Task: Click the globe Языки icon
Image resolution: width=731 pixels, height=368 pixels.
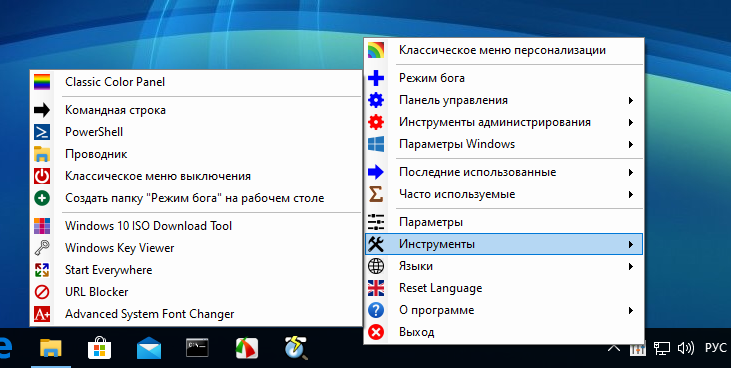Action: pyautogui.click(x=376, y=266)
